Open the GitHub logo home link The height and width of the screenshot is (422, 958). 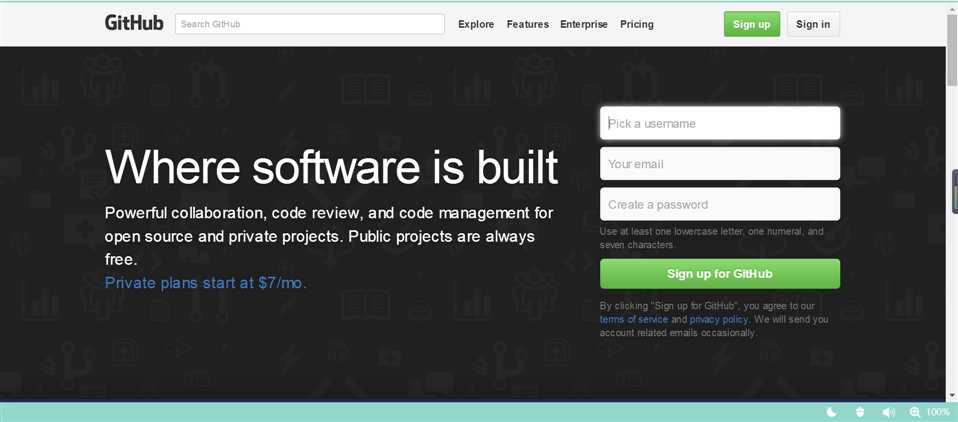(x=134, y=23)
